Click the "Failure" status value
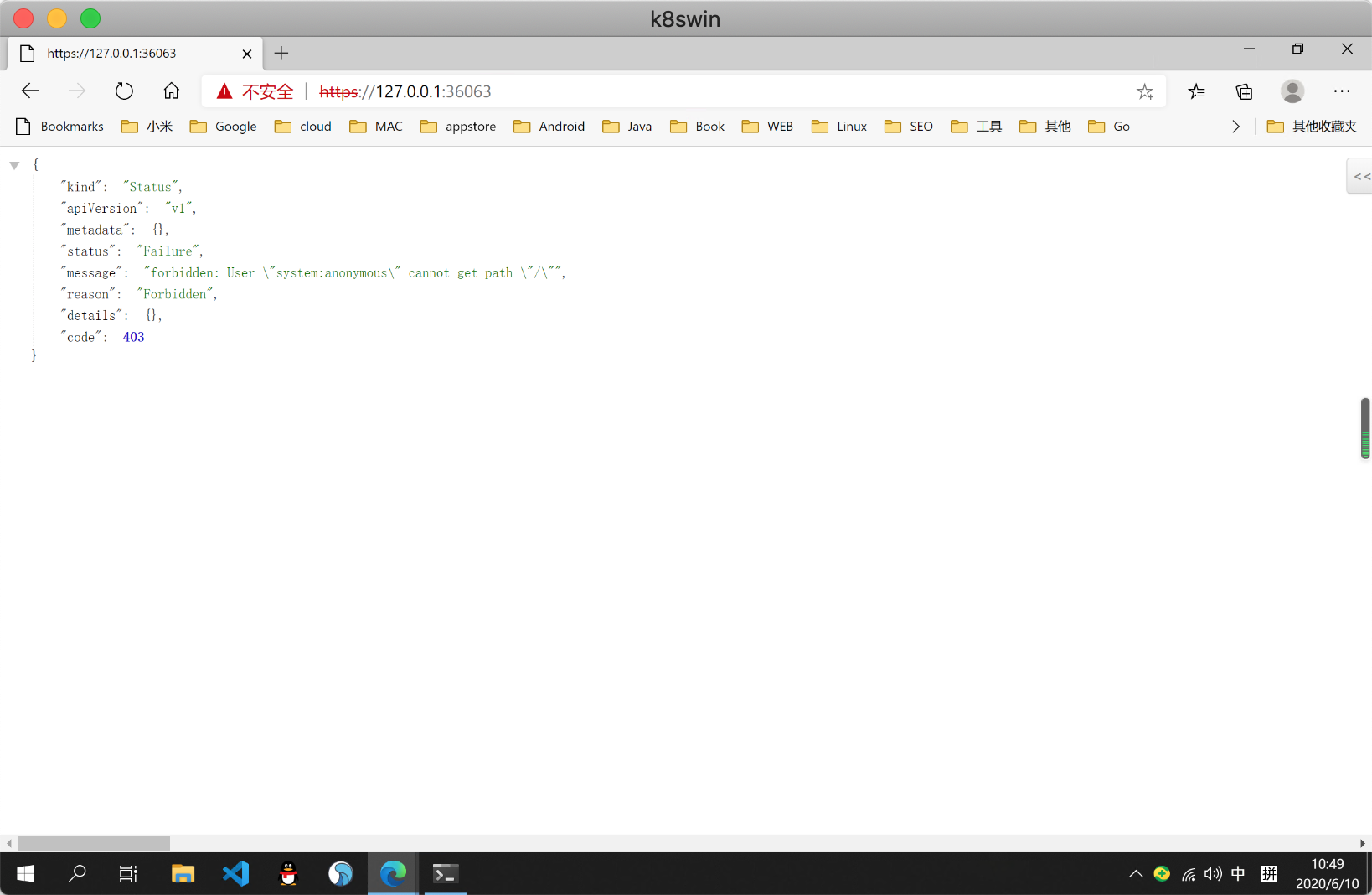The width and height of the screenshot is (1372, 895). (168, 251)
